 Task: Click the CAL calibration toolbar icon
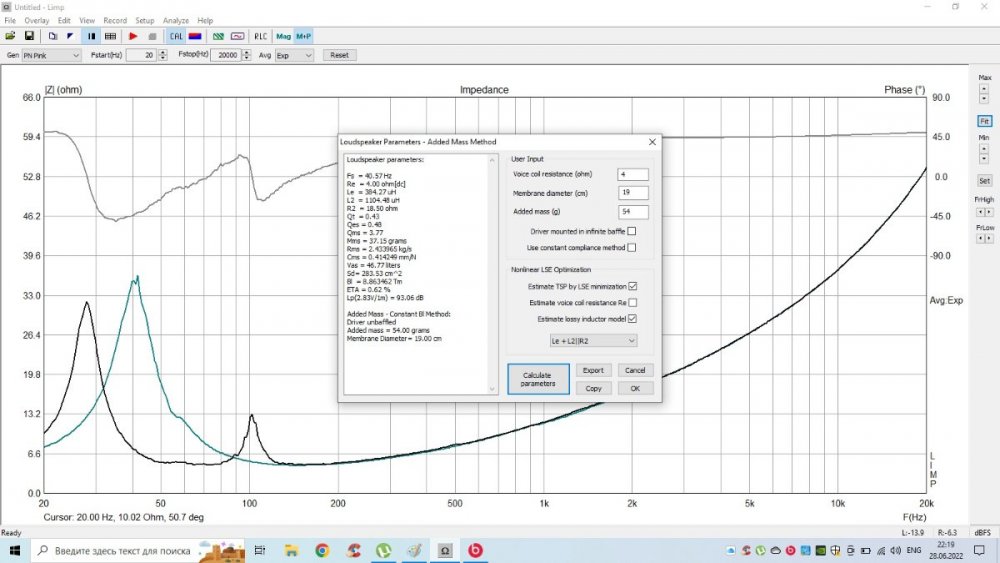coord(174,36)
